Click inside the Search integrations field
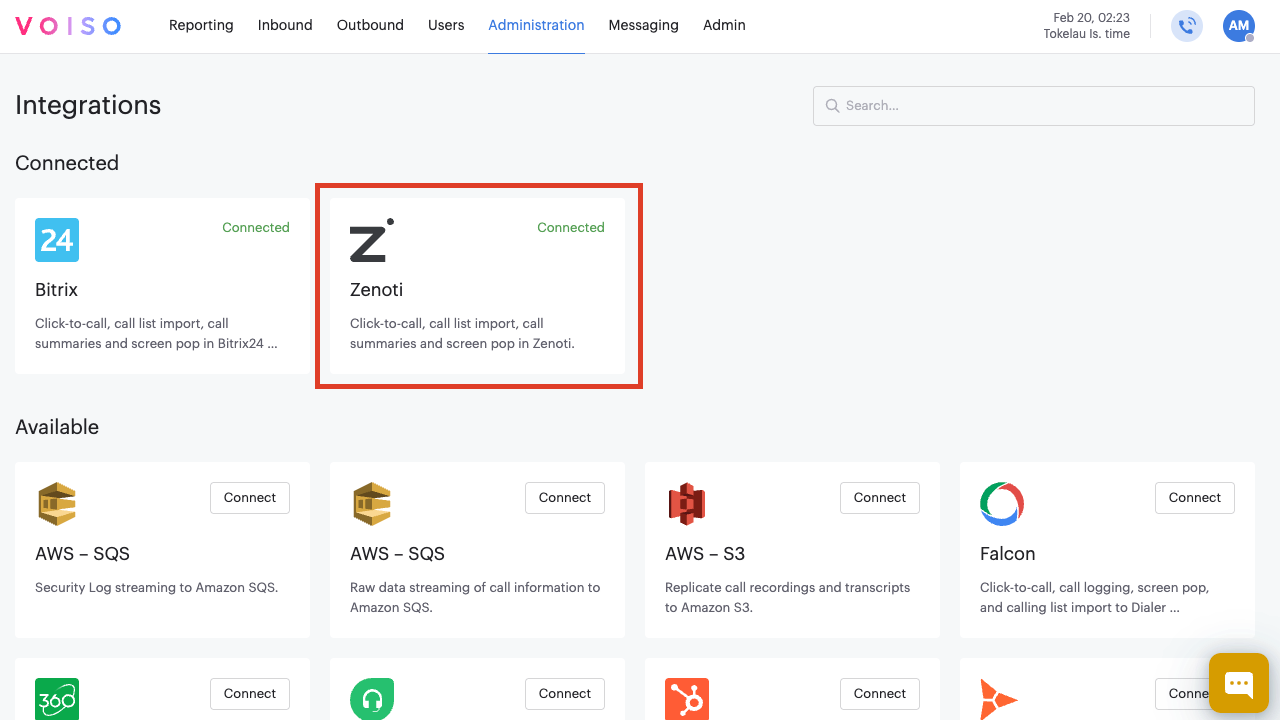The width and height of the screenshot is (1280, 720). pyautogui.click(x=1033, y=105)
